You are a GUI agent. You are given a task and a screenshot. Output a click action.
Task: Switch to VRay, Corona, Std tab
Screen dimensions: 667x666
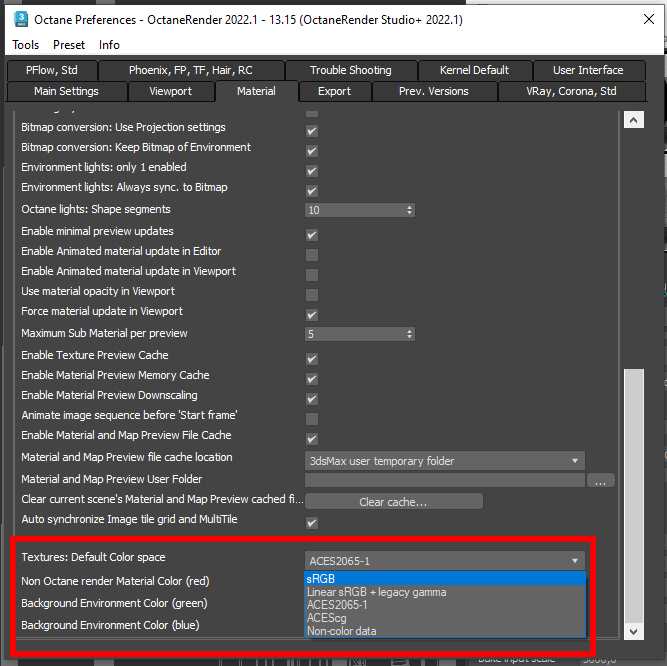point(571,91)
